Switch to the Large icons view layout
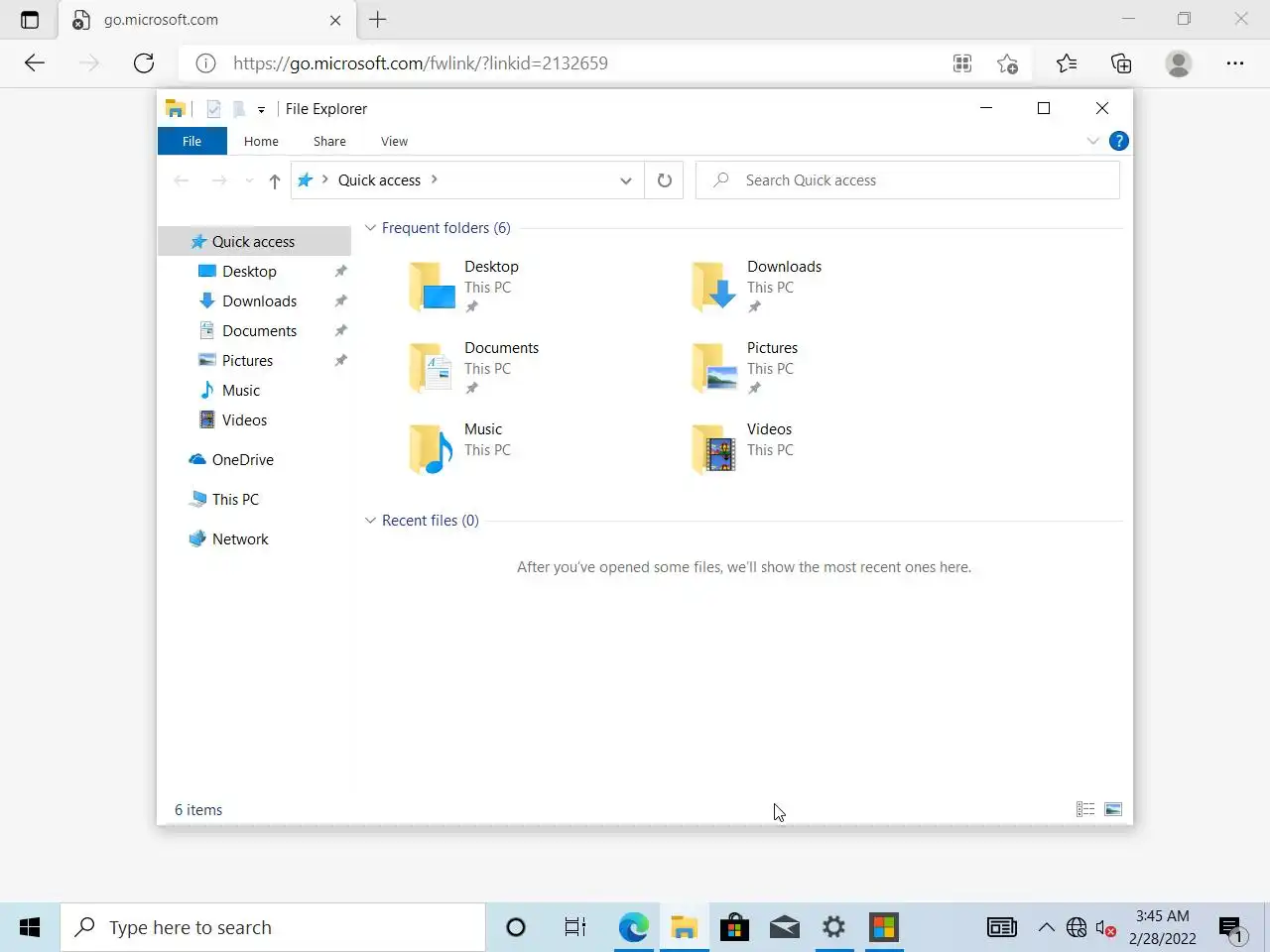Image resolution: width=1270 pixels, height=952 pixels. pyautogui.click(x=1113, y=809)
